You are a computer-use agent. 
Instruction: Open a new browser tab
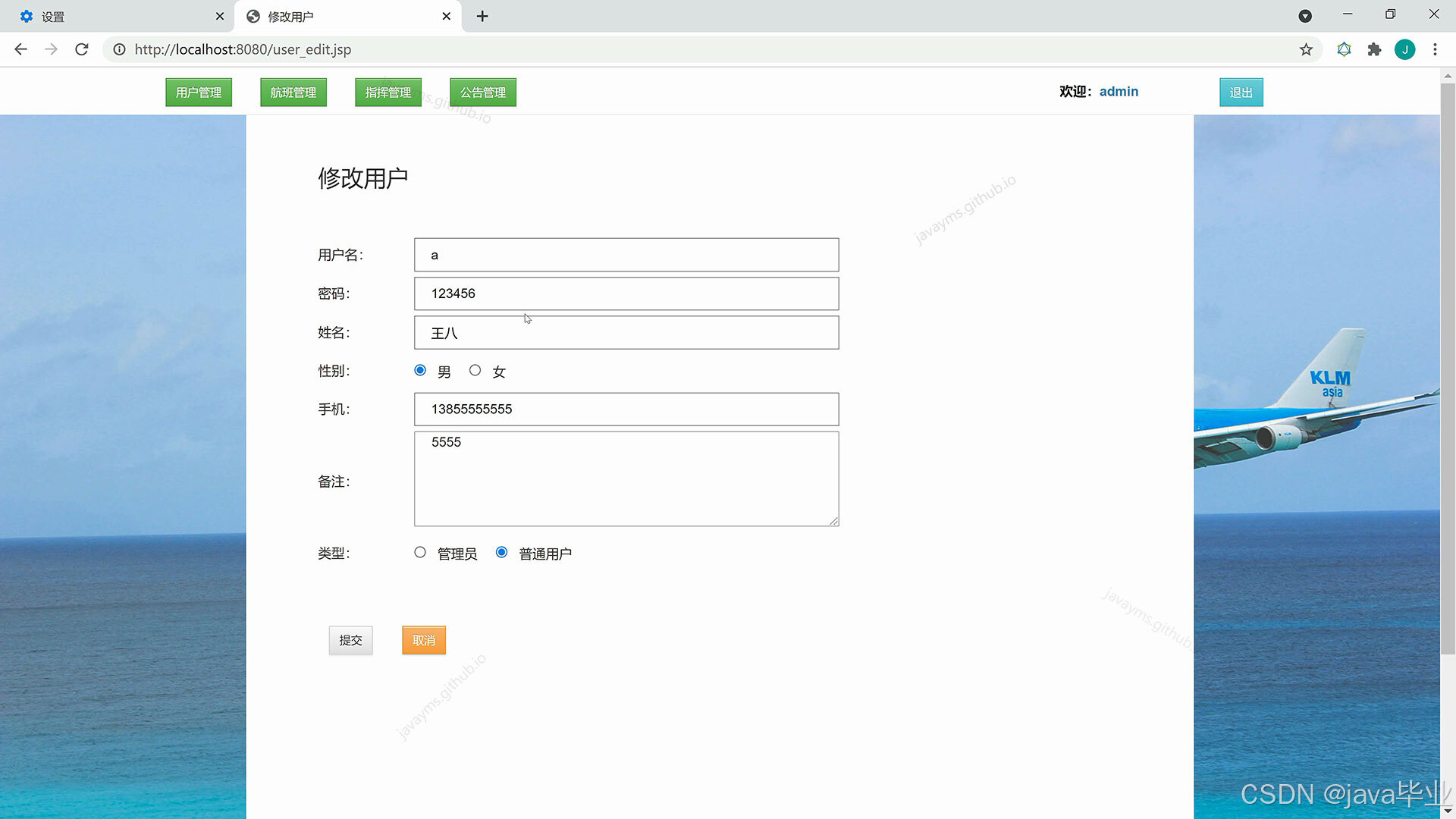coord(482,16)
